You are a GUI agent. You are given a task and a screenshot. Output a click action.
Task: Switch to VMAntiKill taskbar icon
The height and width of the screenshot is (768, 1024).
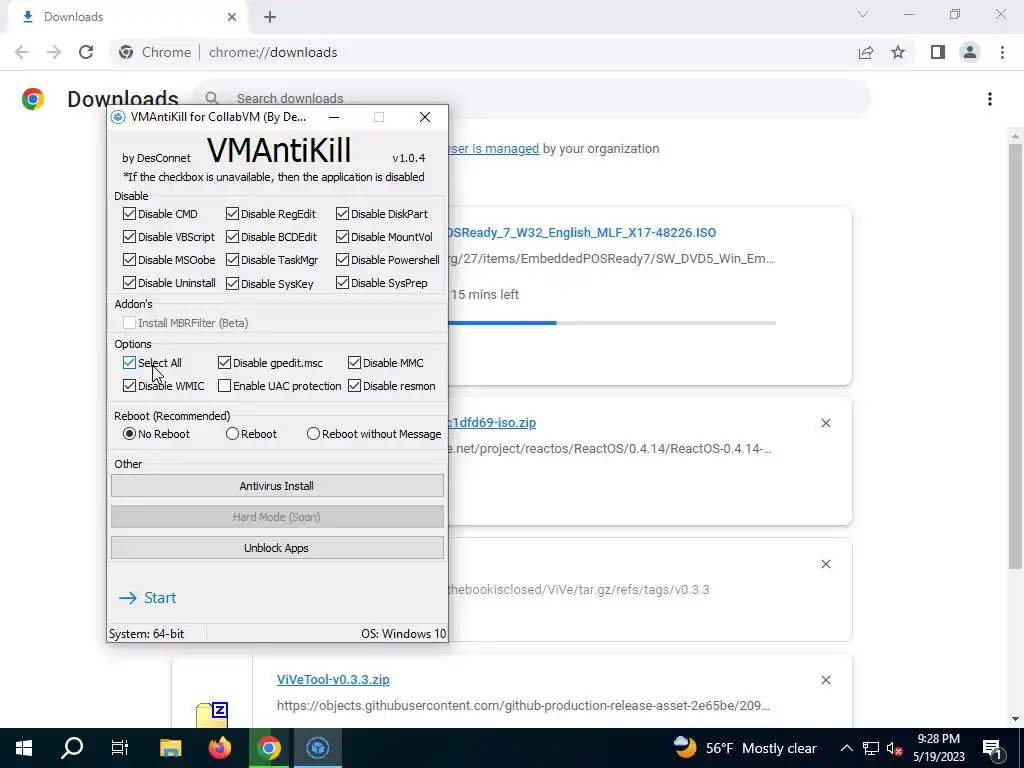[x=317, y=748]
